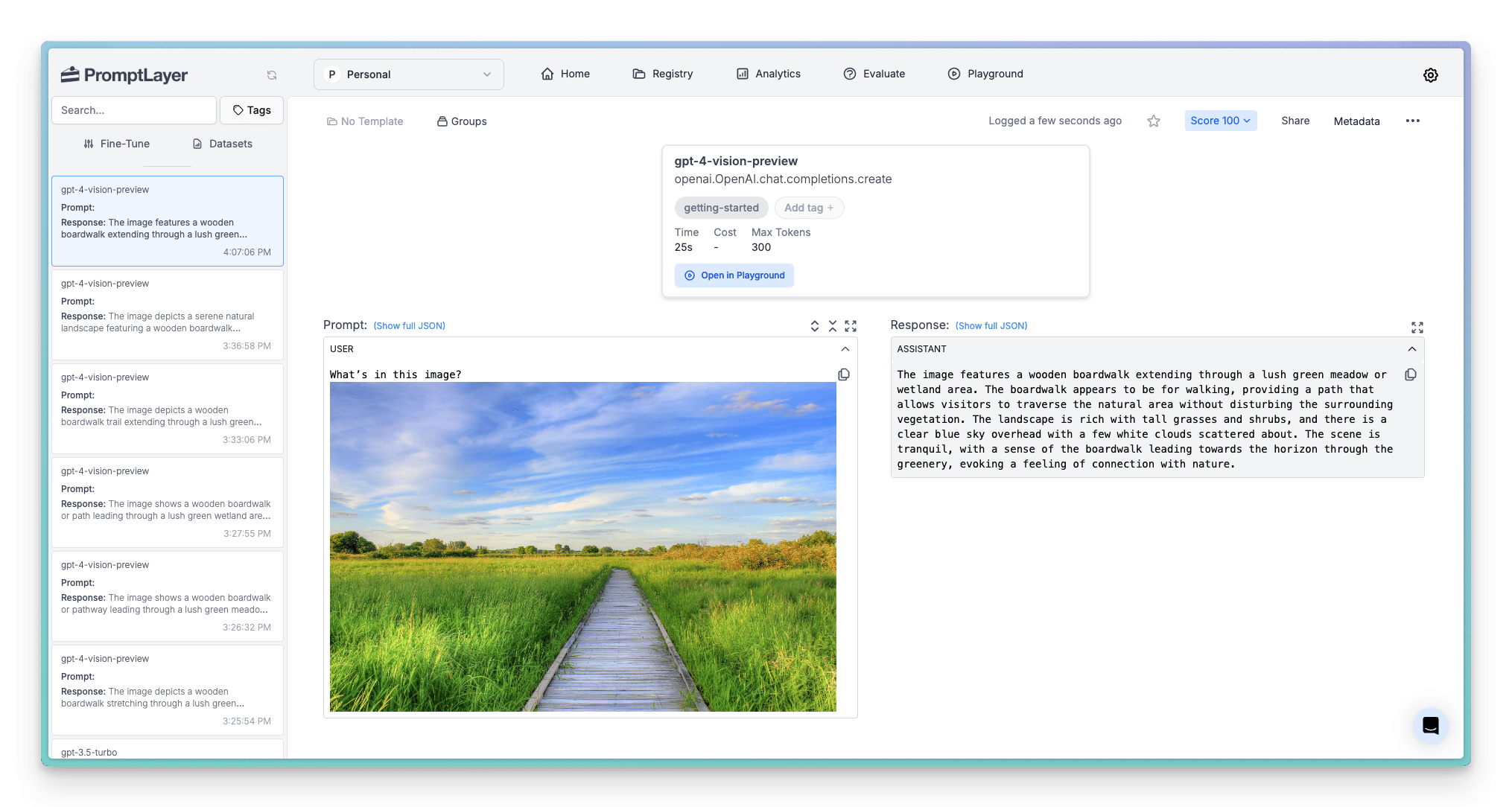Click the refresh icon beside PromptLayer logo
The height and width of the screenshot is (807, 1512).
tap(272, 75)
